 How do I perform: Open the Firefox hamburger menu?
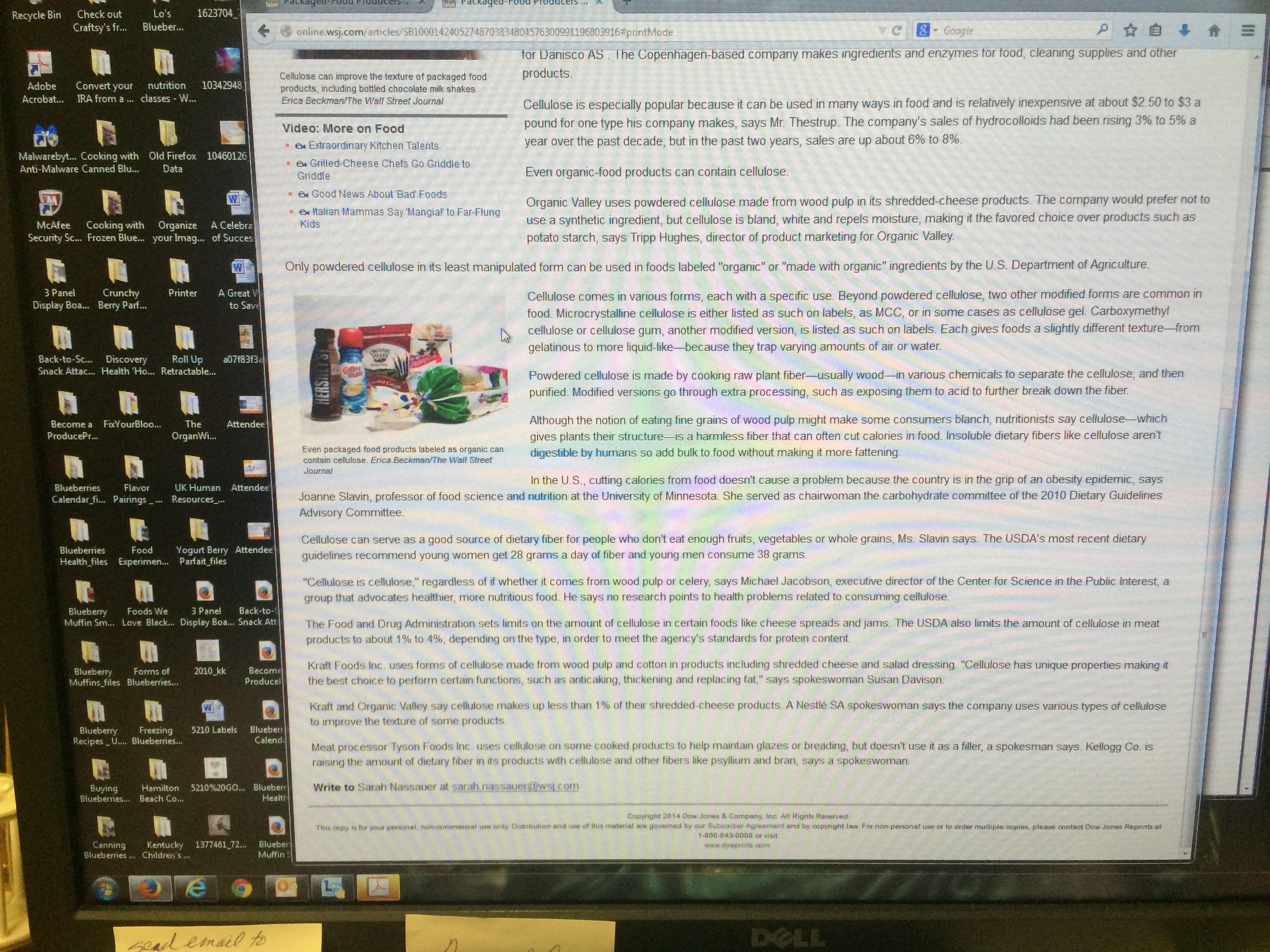coord(1247,30)
